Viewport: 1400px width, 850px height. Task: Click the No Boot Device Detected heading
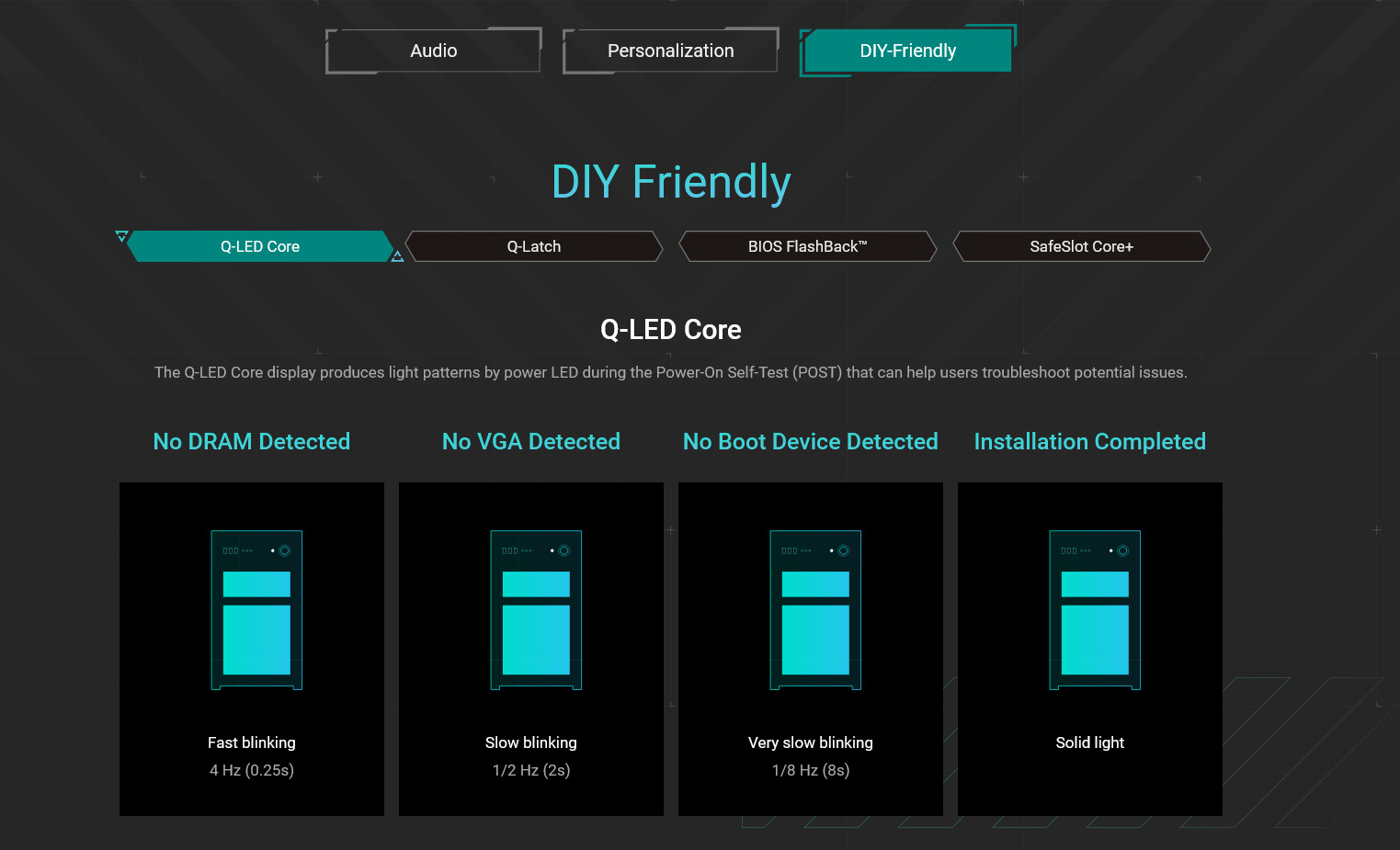pos(811,442)
